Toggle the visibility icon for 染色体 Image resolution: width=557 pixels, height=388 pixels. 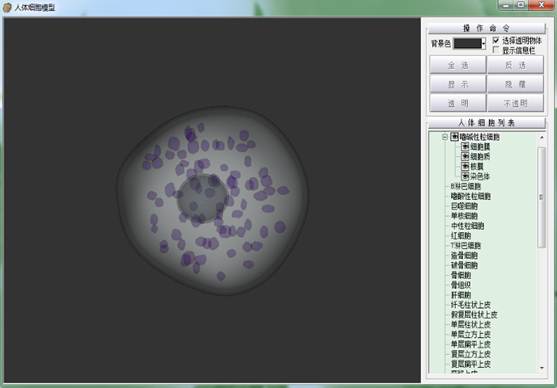(x=465, y=176)
